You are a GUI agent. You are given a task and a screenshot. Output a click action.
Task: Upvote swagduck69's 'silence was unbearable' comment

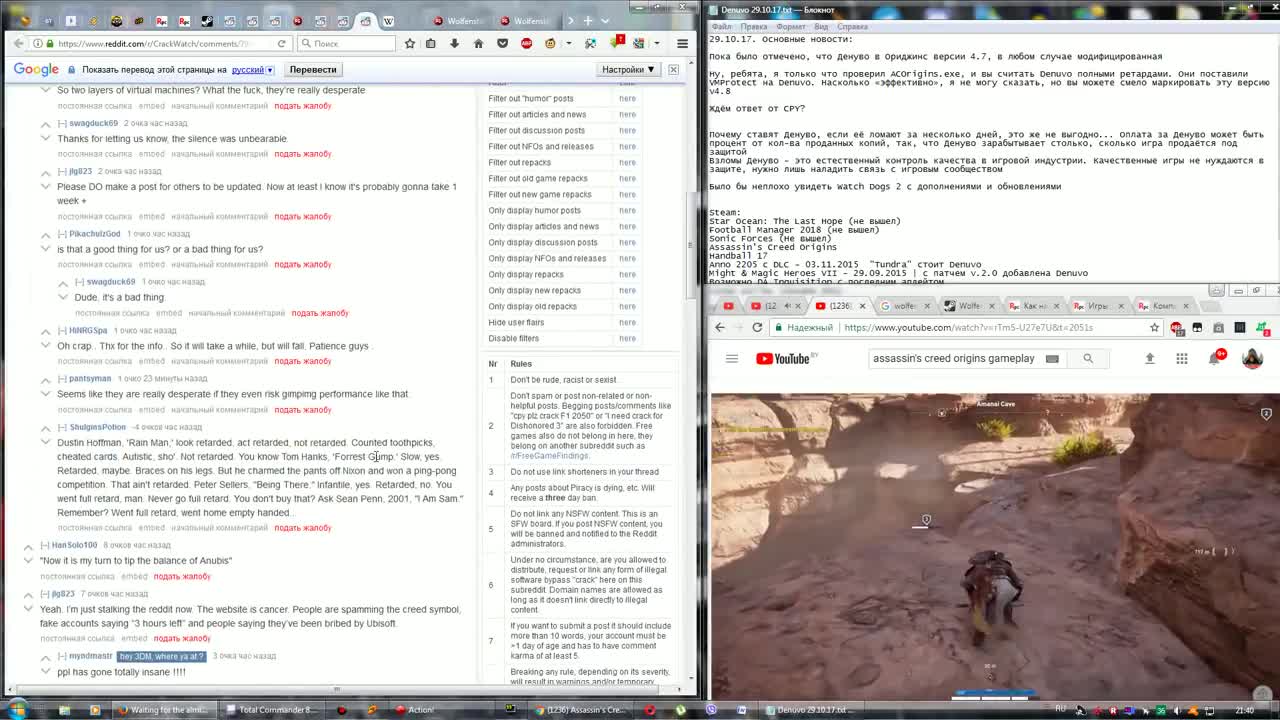pos(46,124)
